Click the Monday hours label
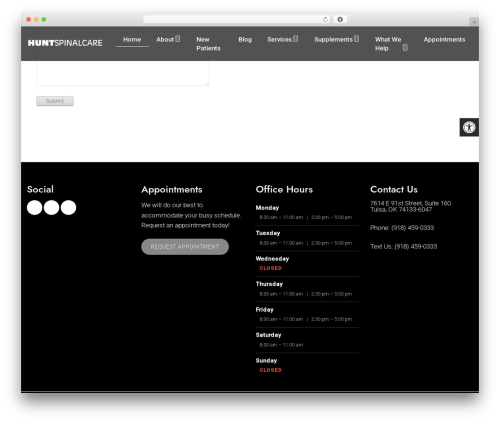Image resolution: width=500 pixels, height=423 pixels. [267, 208]
